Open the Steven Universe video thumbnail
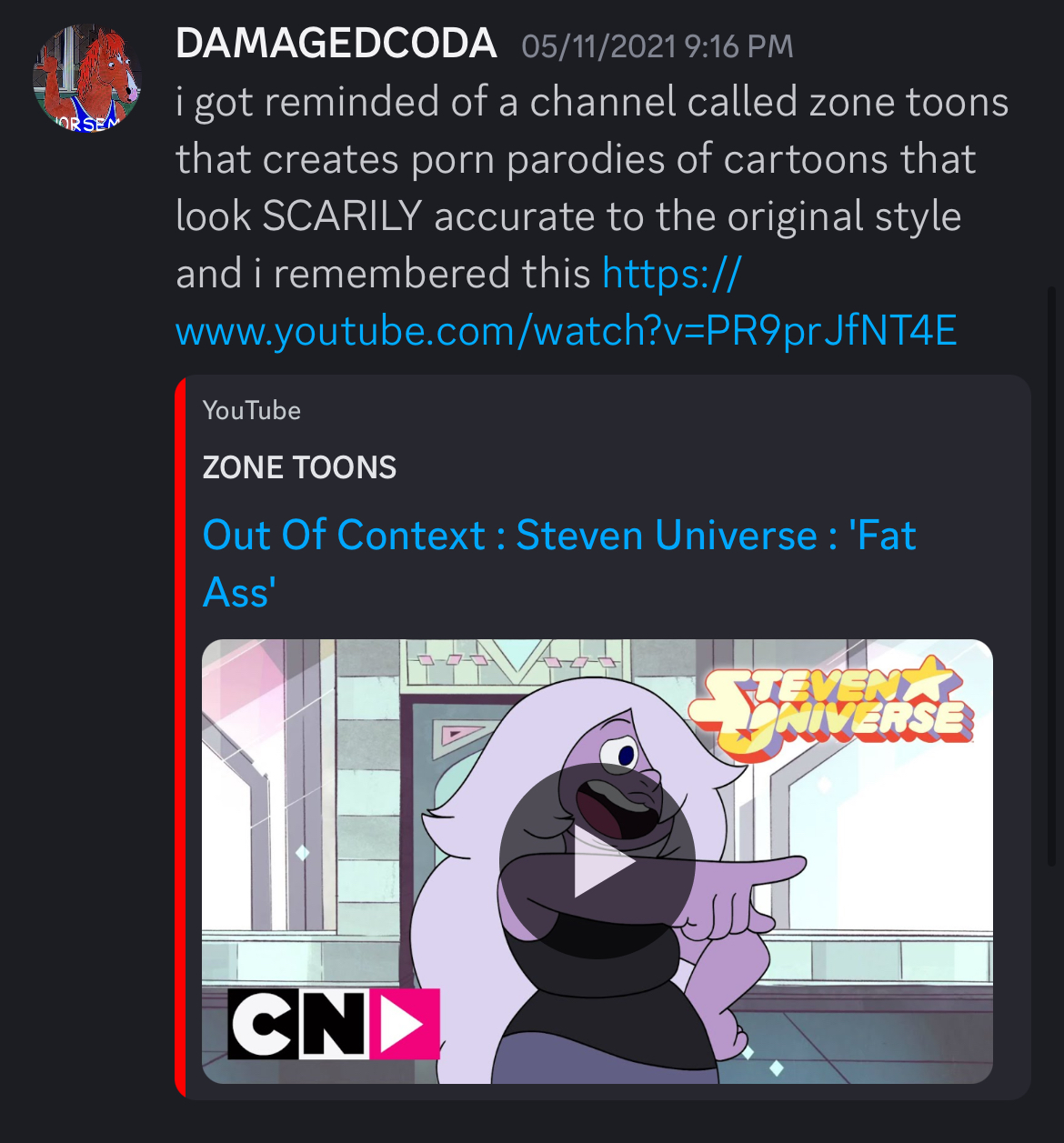Viewport: 1064px width, 1143px height. [x=597, y=861]
